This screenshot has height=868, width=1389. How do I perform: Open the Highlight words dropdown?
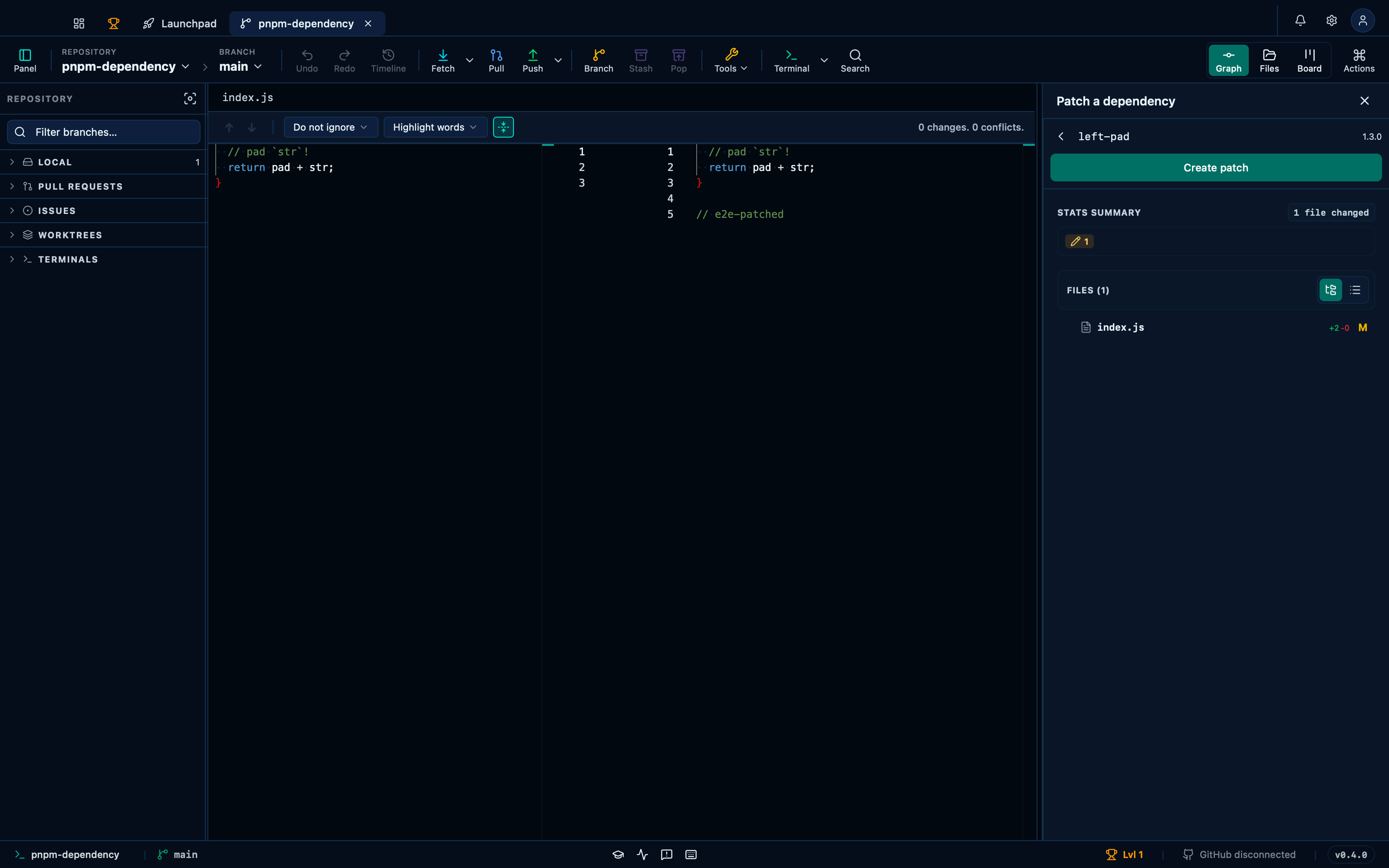click(435, 128)
